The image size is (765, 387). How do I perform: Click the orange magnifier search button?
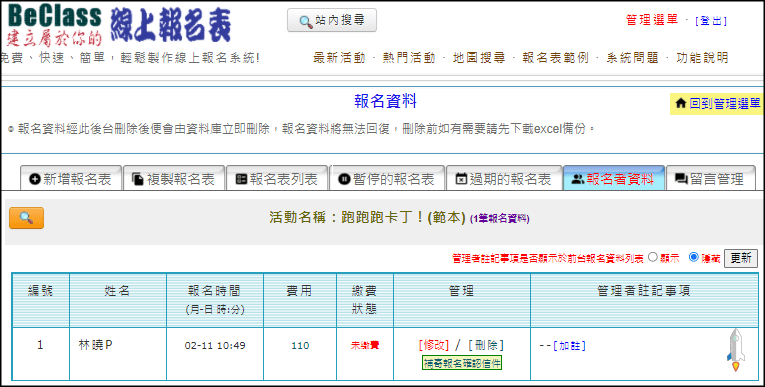(x=26, y=218)
